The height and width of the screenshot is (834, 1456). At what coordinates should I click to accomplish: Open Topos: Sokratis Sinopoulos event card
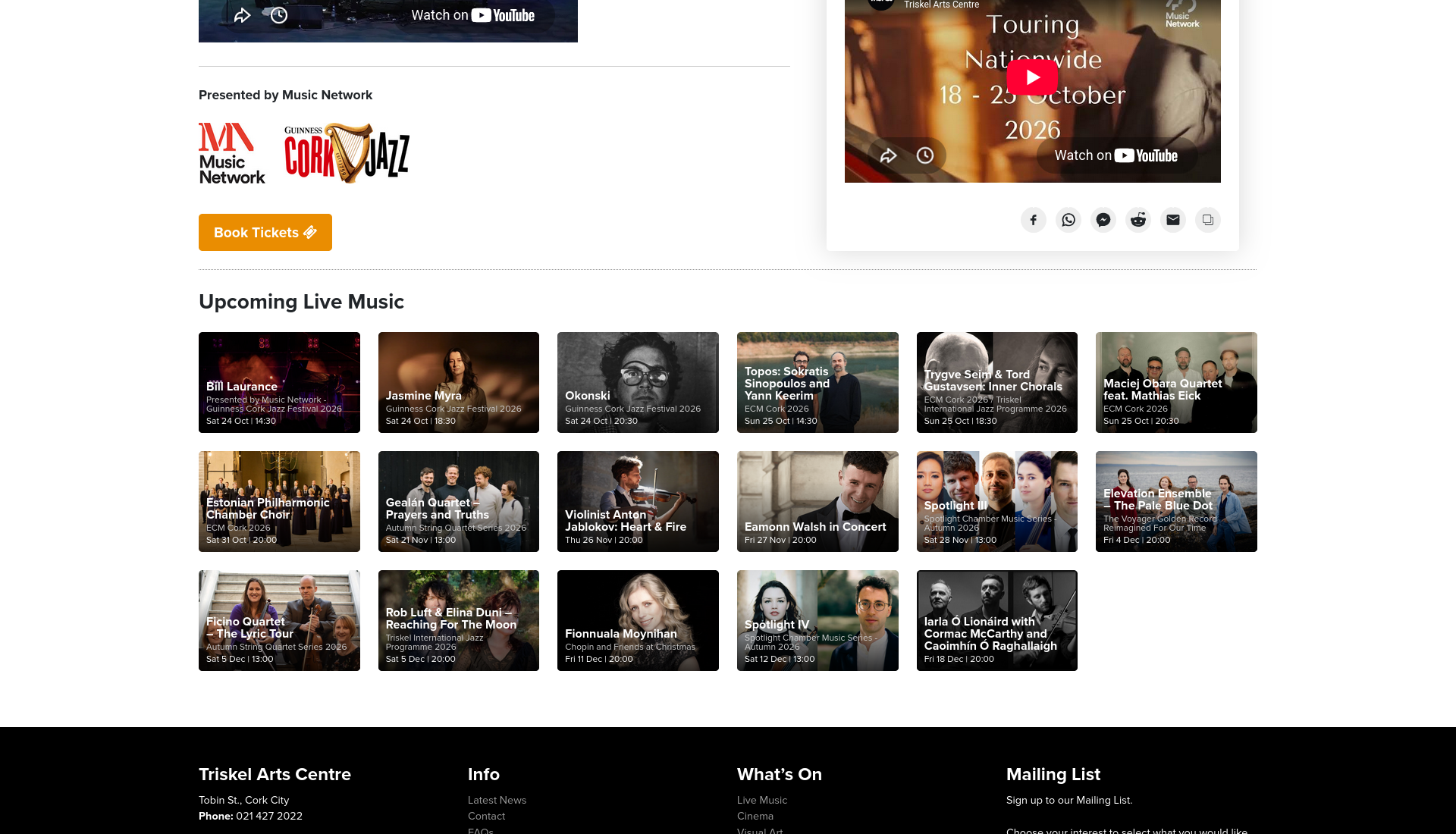817,382
